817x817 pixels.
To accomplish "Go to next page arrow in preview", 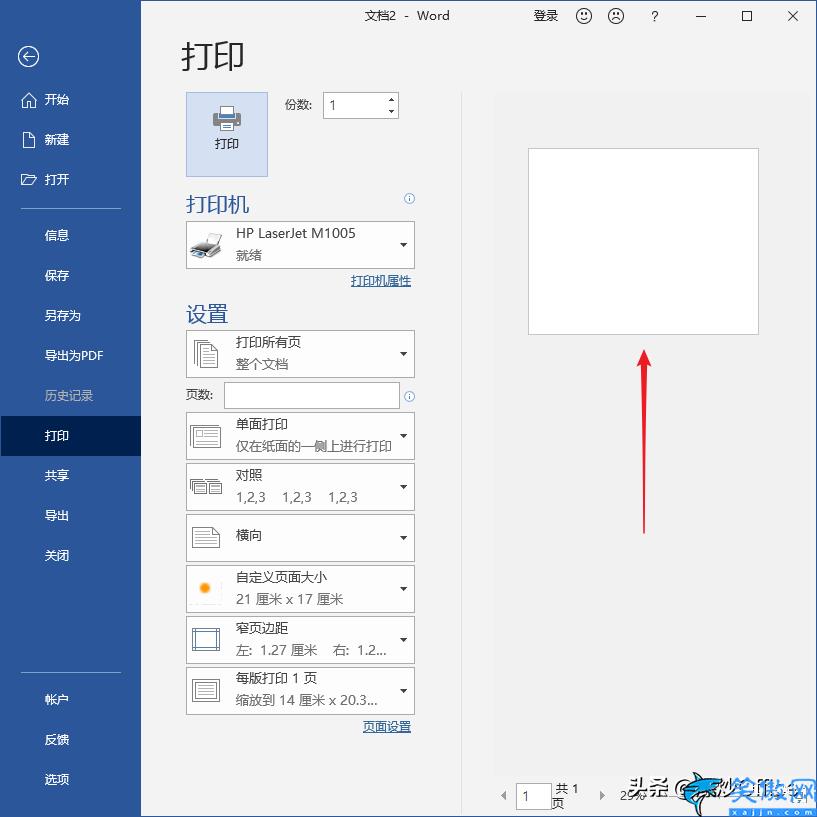I will (602, 795).
